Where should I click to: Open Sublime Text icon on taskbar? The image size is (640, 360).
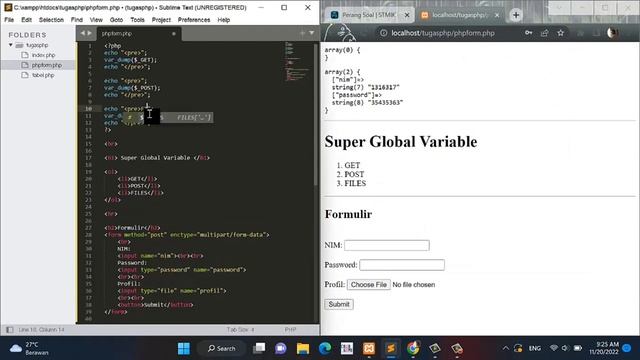(391, 348)
